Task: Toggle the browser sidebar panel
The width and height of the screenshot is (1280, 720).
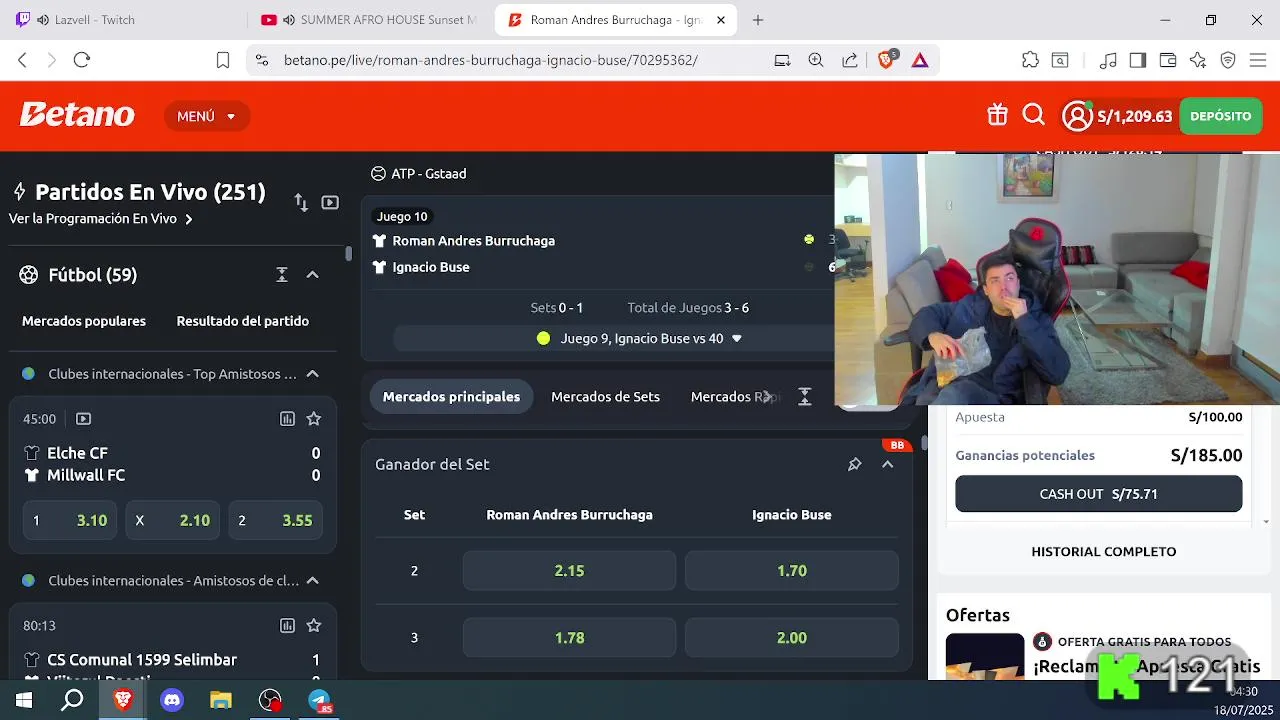Action: [1137, 60]
